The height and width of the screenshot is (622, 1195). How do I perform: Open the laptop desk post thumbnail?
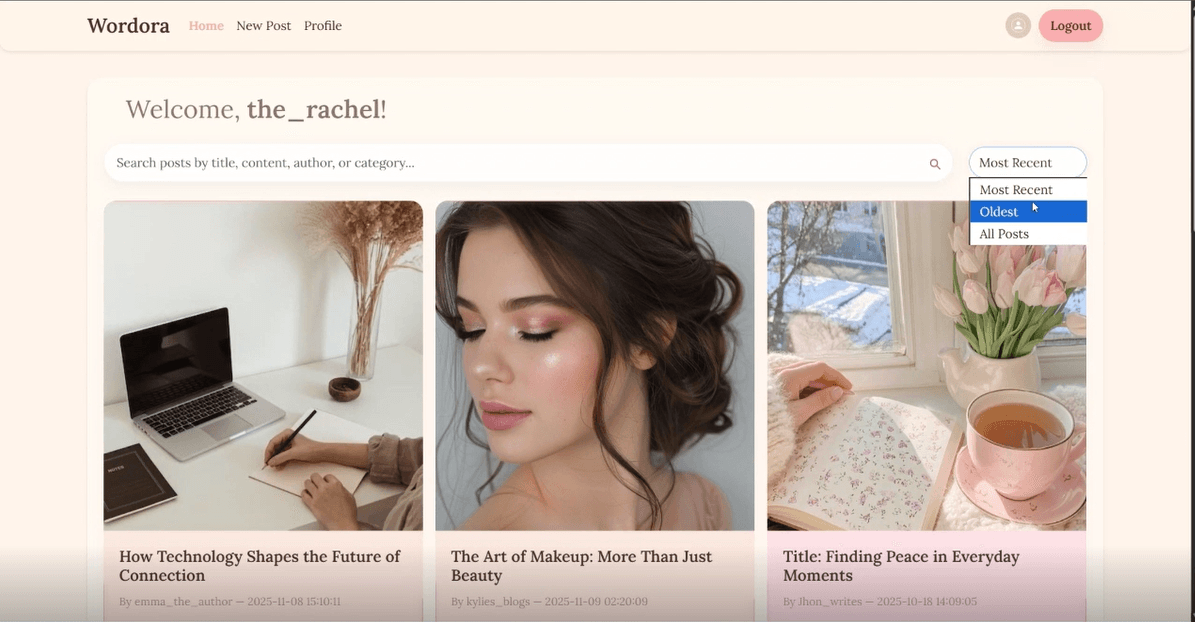point(263,366)
